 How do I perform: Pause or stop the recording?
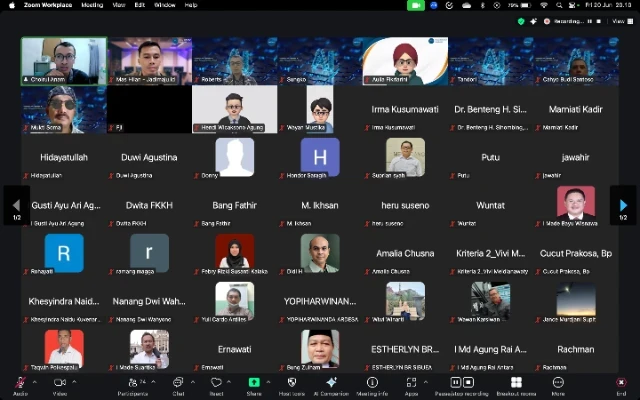(x=461, y=383)
